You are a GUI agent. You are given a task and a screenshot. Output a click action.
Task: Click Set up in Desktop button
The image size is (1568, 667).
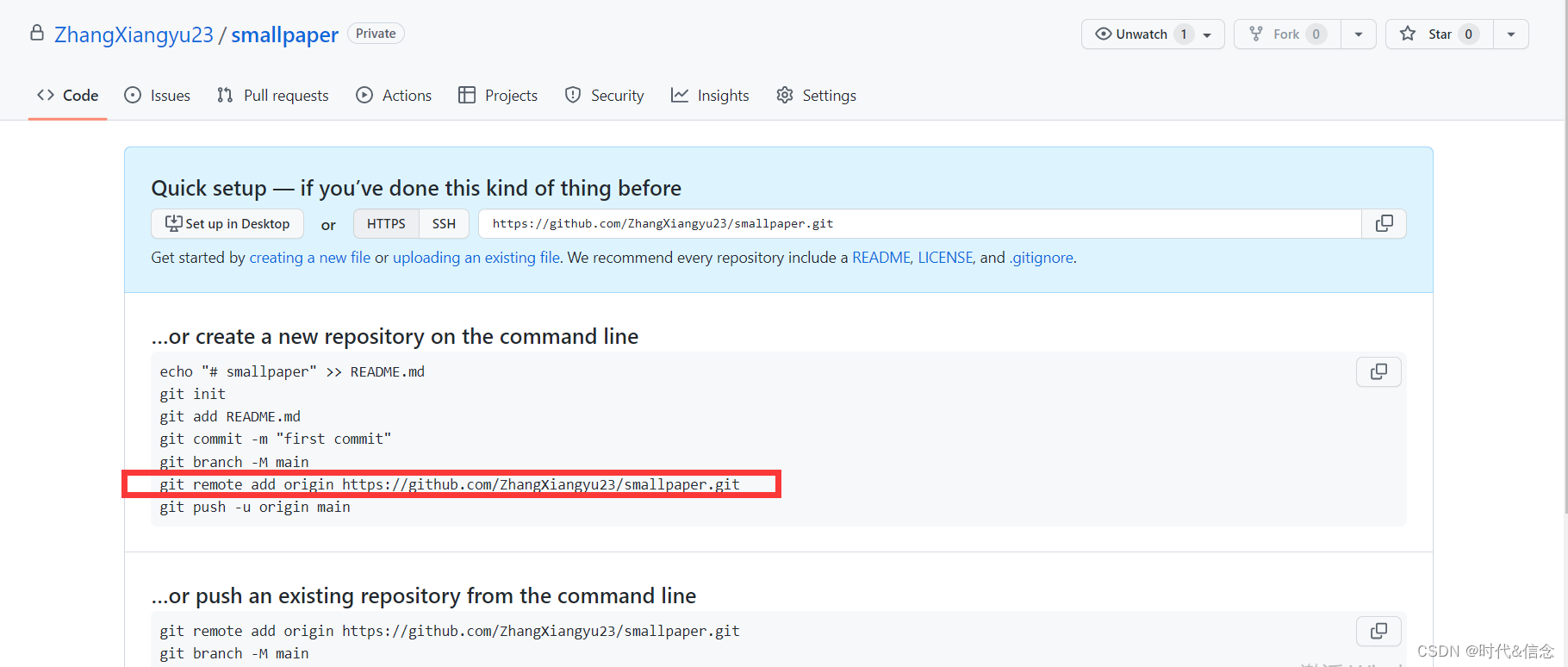(227, 224)
